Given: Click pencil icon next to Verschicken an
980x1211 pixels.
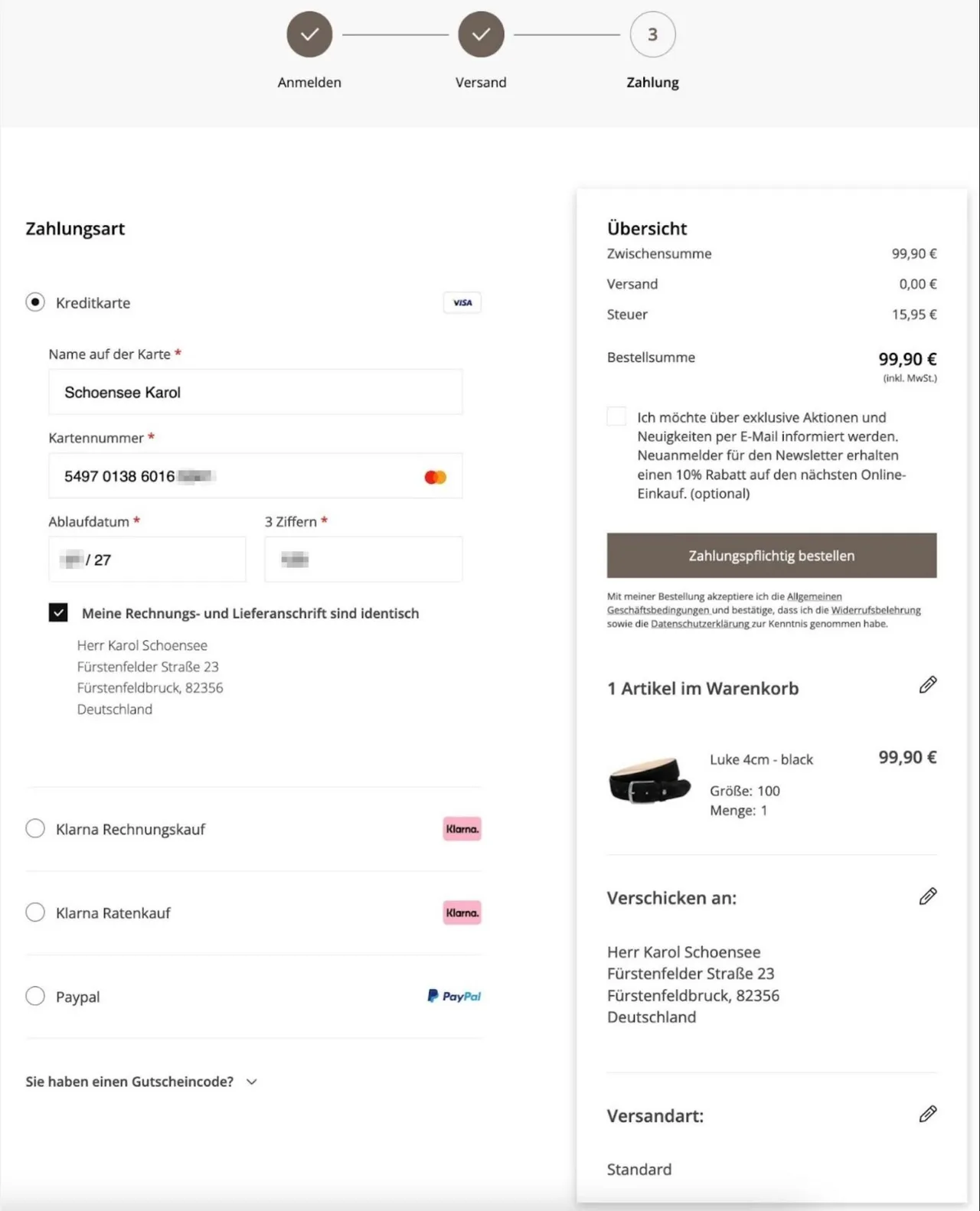Looking at the screenshot, I should [x=928, y=896].
